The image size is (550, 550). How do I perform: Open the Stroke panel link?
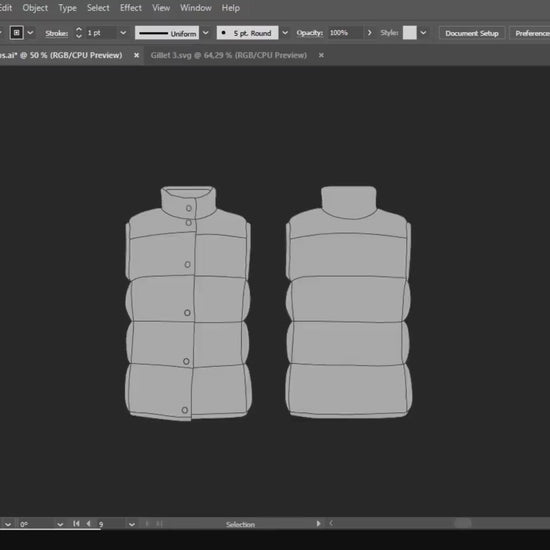coord(56,33)
